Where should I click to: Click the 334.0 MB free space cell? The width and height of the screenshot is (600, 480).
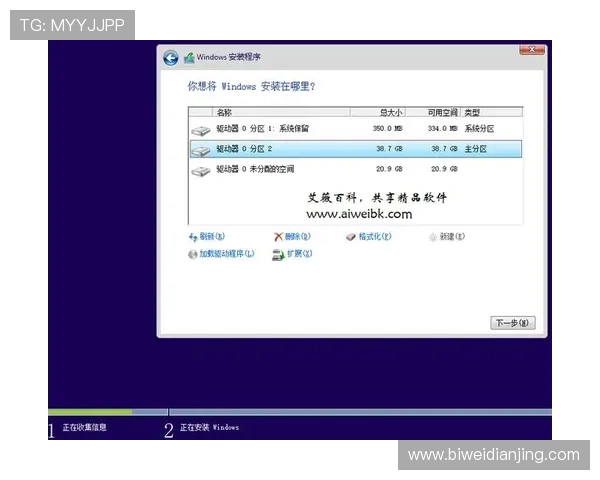[443, 129]
